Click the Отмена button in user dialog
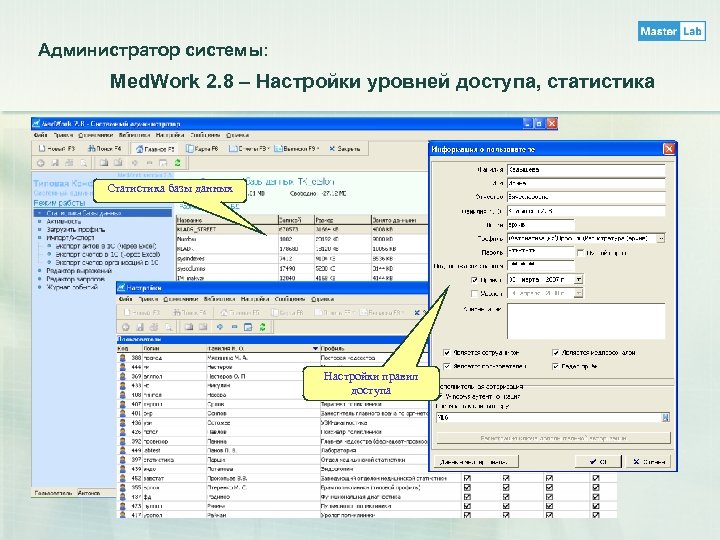 [648, 461]
